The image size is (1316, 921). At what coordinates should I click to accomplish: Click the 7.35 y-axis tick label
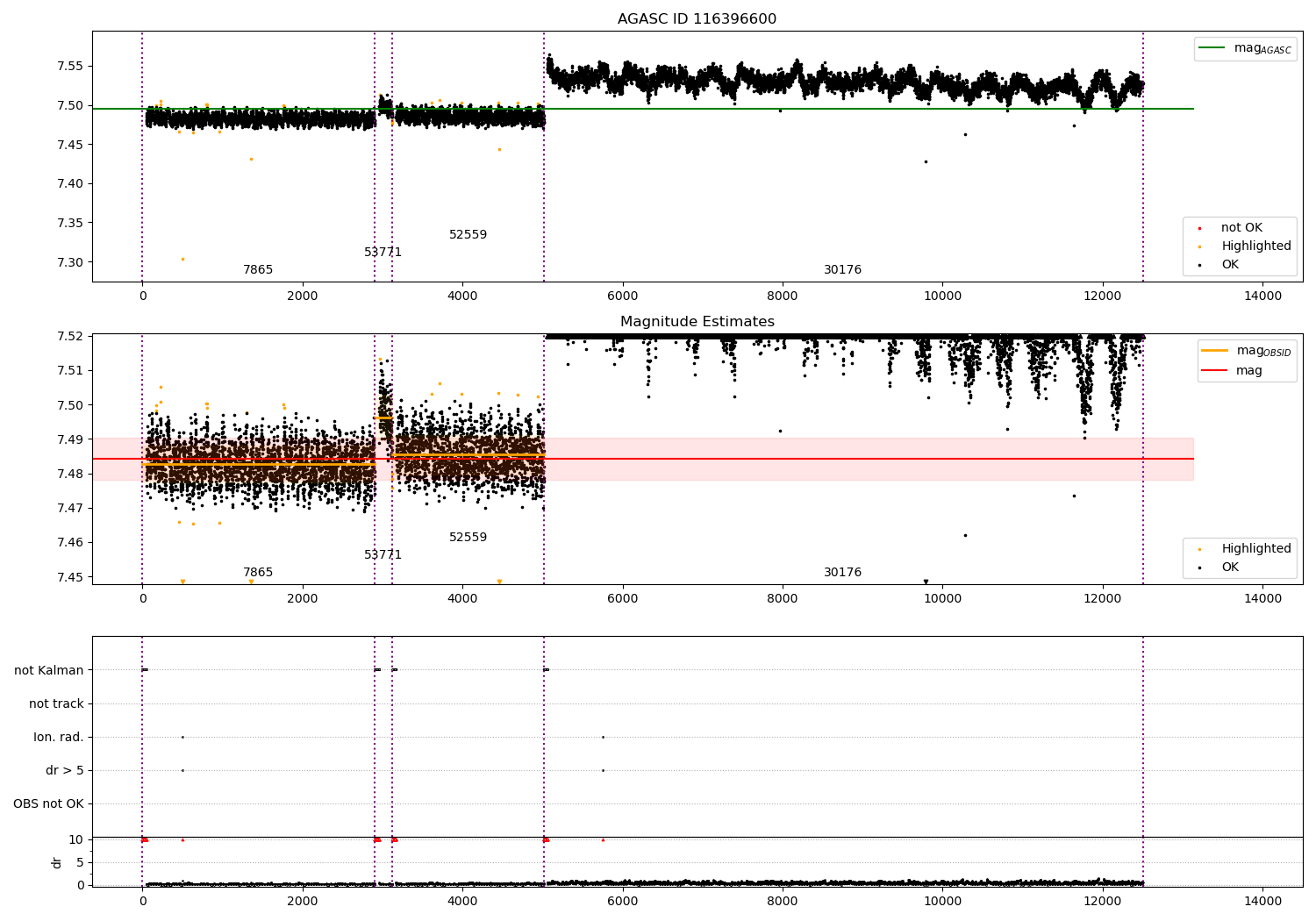(70, 224)
